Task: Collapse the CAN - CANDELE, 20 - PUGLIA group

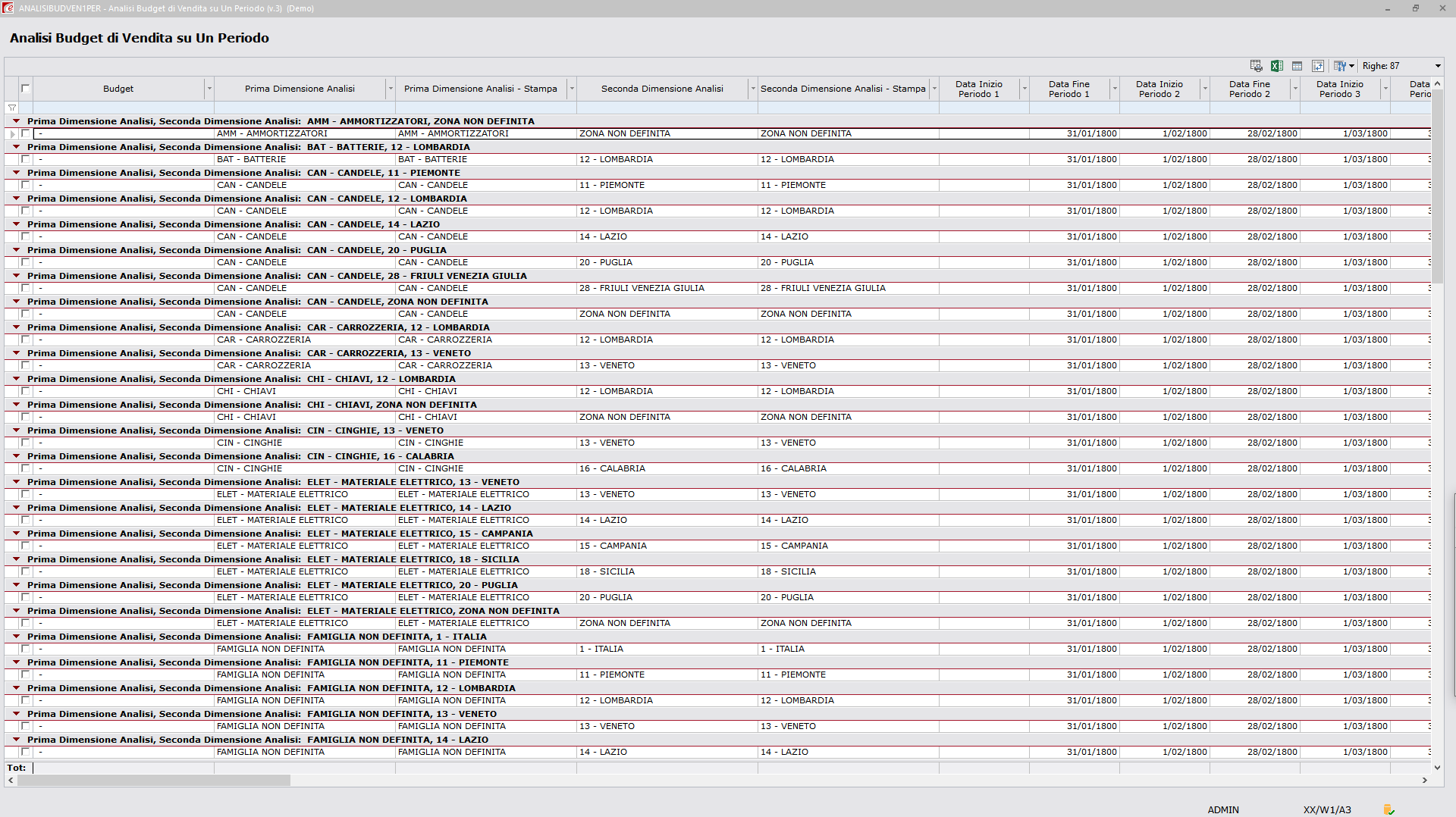Action: pos(16,249)
